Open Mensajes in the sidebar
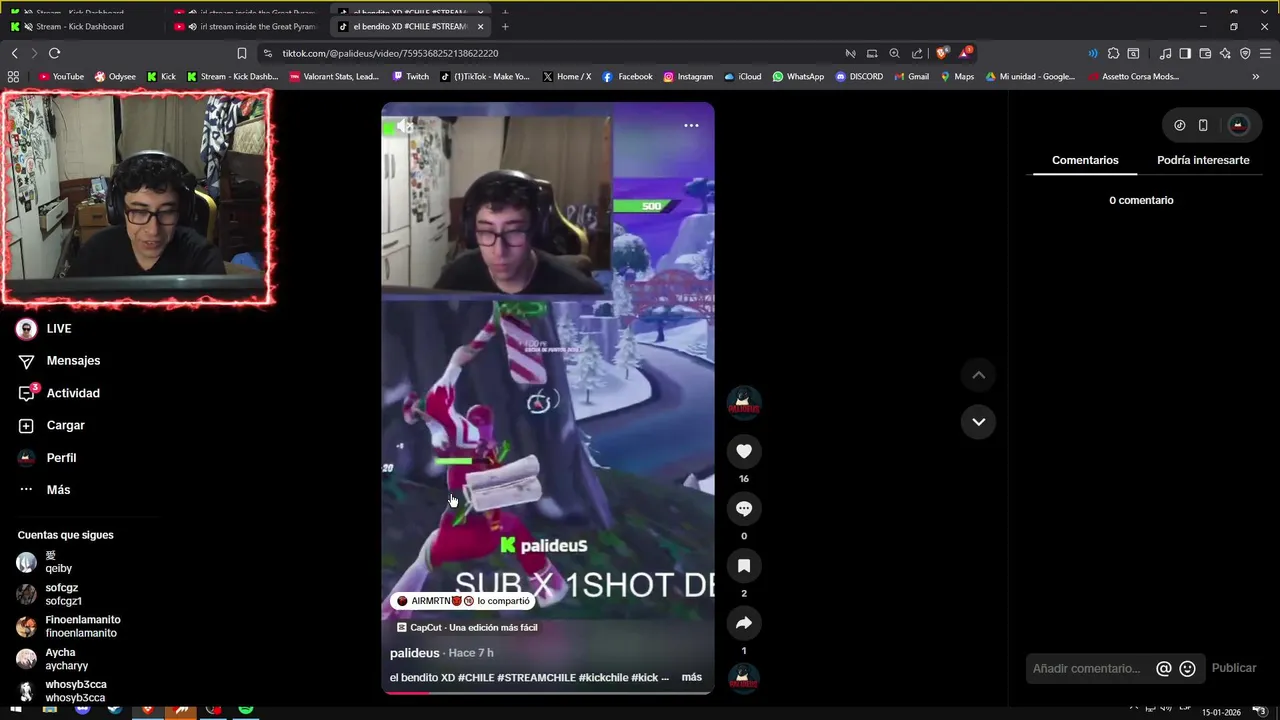 click(60, 361)
